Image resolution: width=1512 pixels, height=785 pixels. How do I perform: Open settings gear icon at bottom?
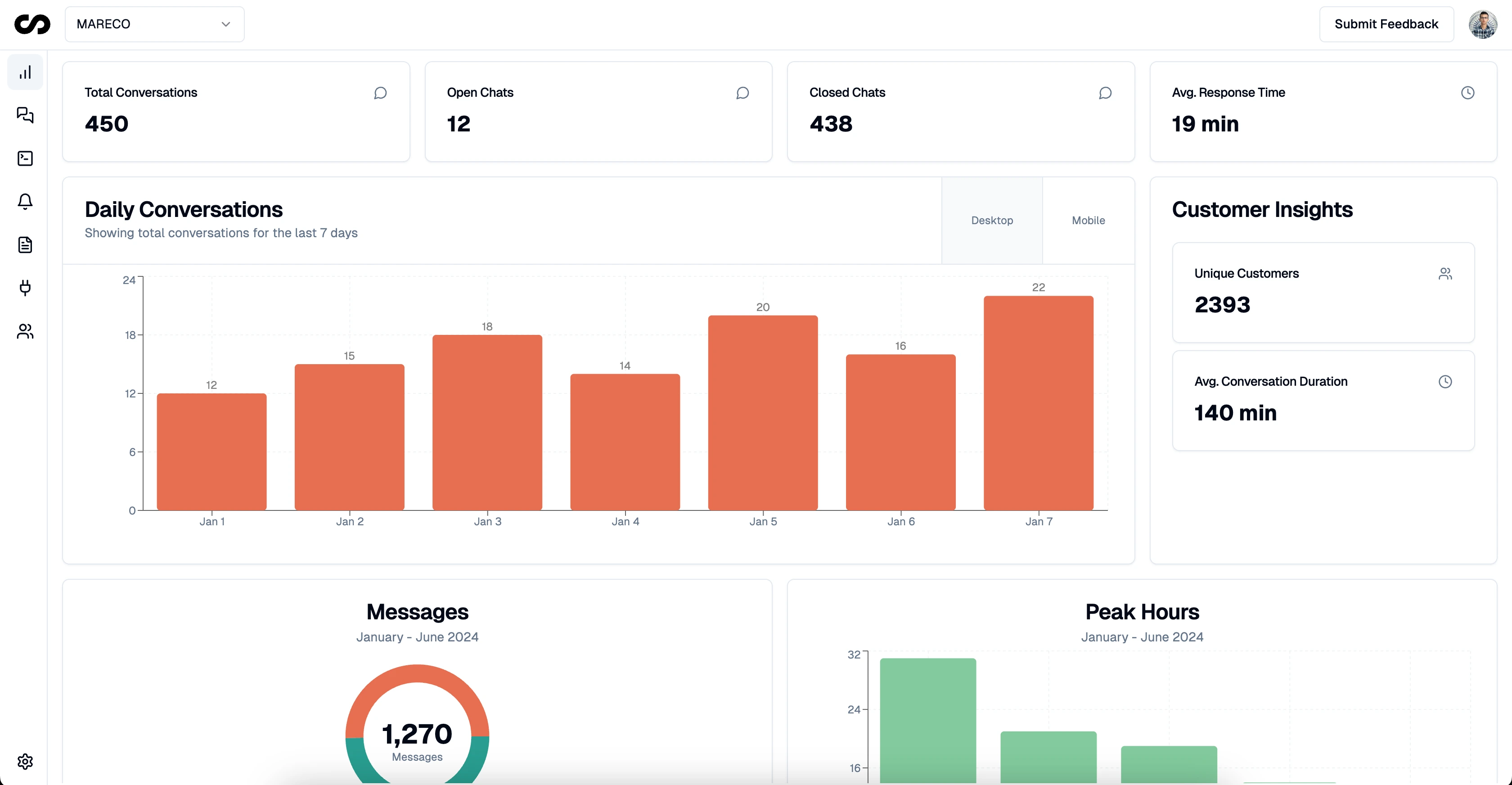(25, 762)
